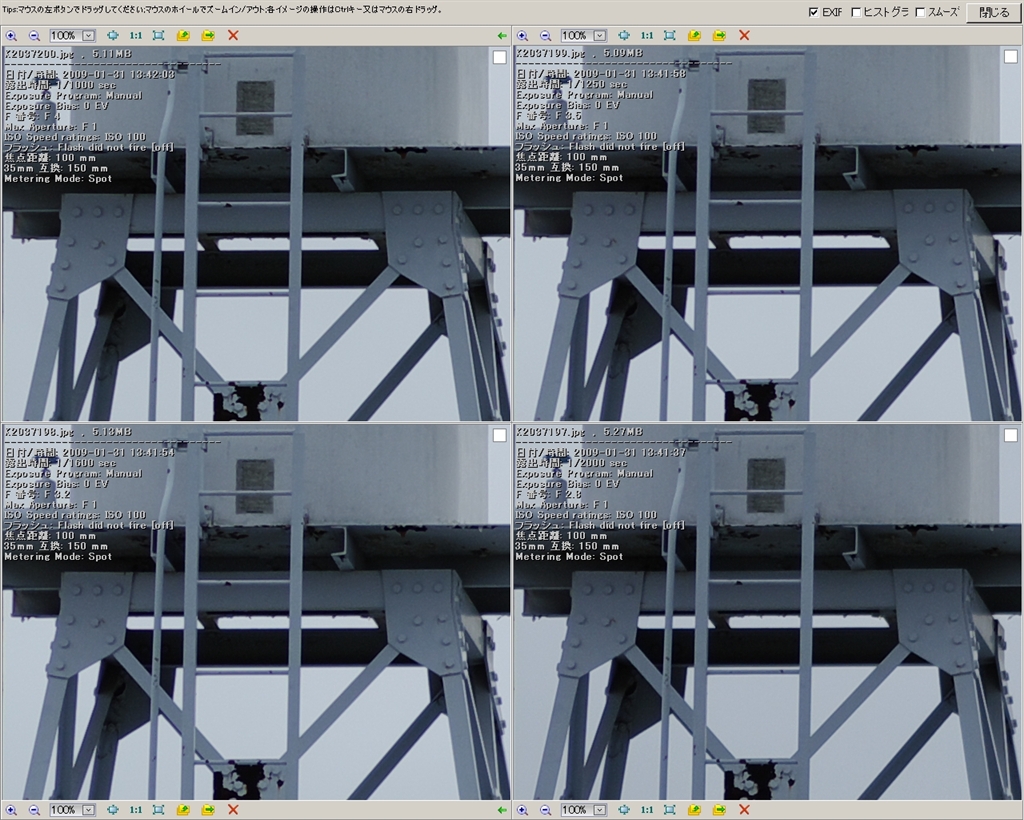1024x820 pixels.
Task: Zoom out on the X2037200.jpg pane
Action: click(x=35, y=35)
